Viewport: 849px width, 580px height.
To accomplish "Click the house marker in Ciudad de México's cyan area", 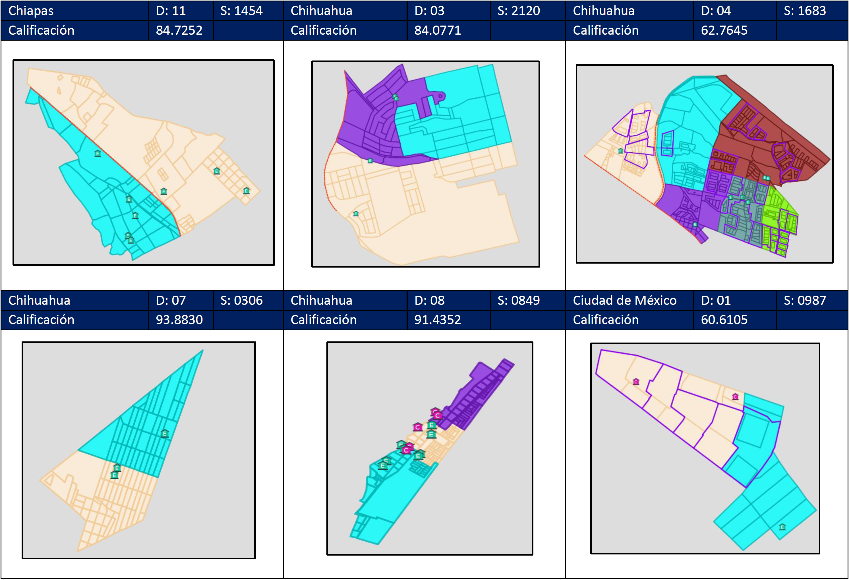I will (x=782, y=527).
